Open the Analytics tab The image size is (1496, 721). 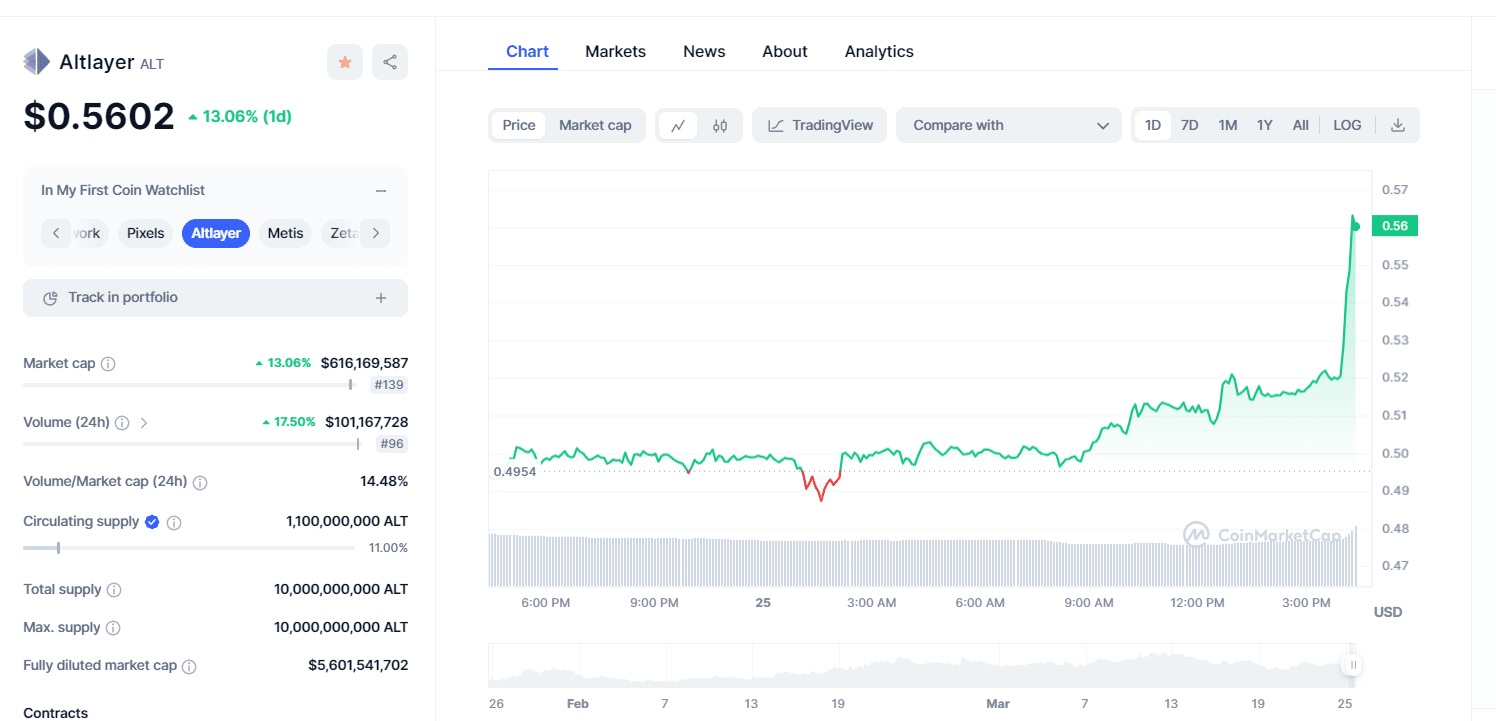[879, 51]
